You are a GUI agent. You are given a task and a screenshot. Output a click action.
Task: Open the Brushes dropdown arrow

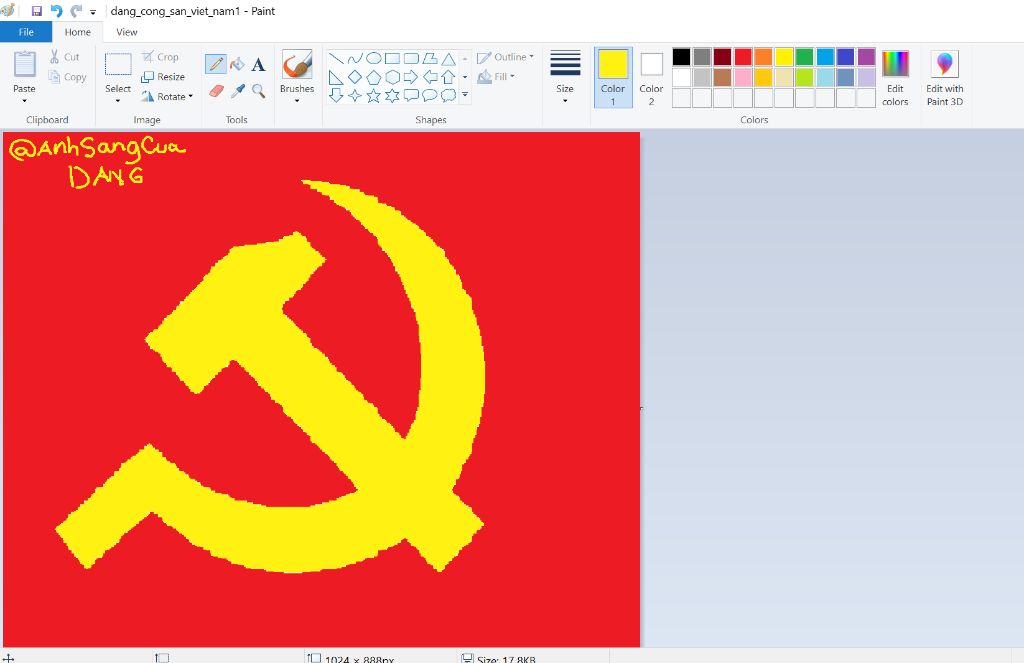pos(296,101)
